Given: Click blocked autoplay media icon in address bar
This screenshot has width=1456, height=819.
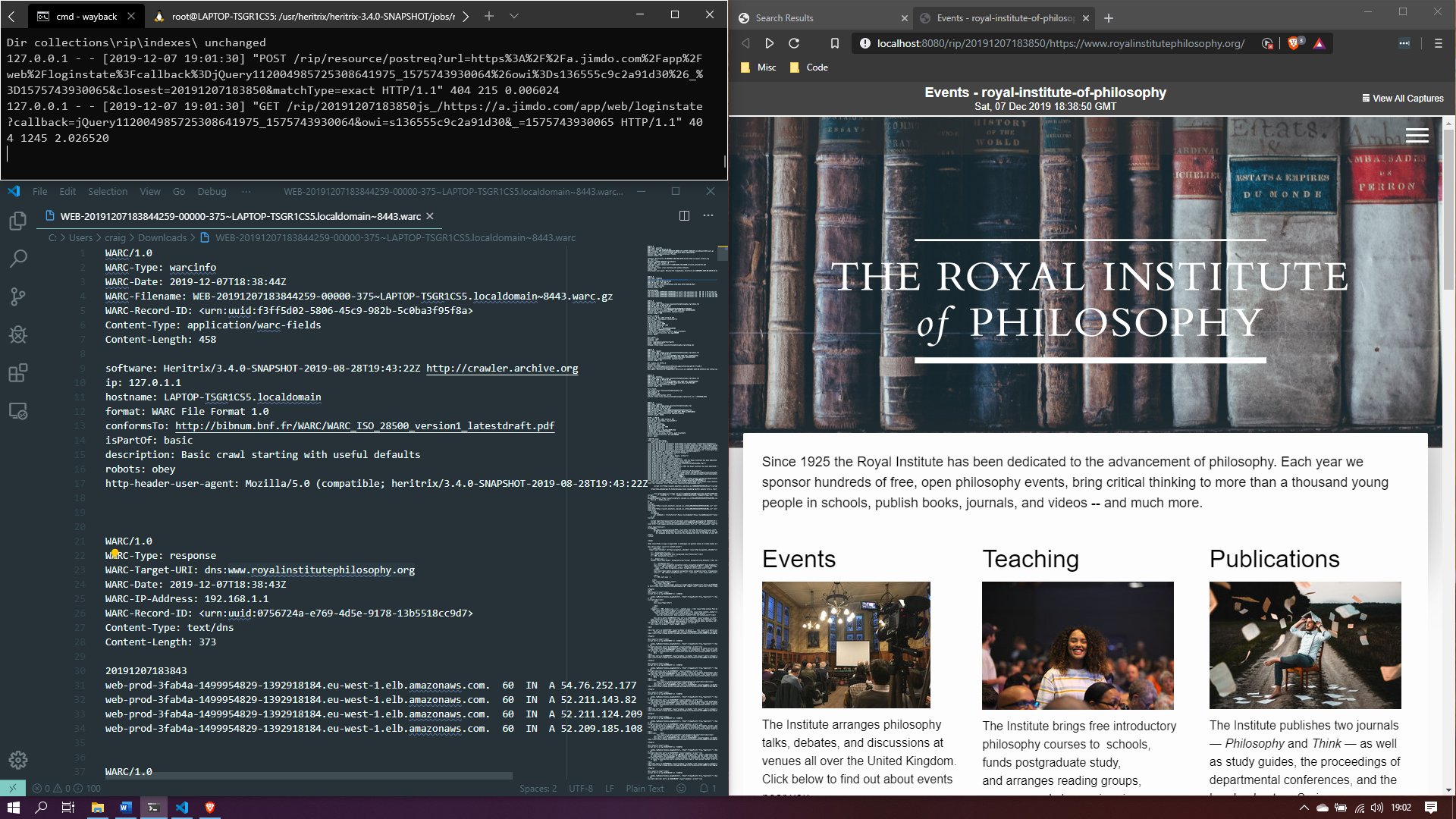Looking at the screenshot, I should pyautogui.click(x=1267, y=43).
